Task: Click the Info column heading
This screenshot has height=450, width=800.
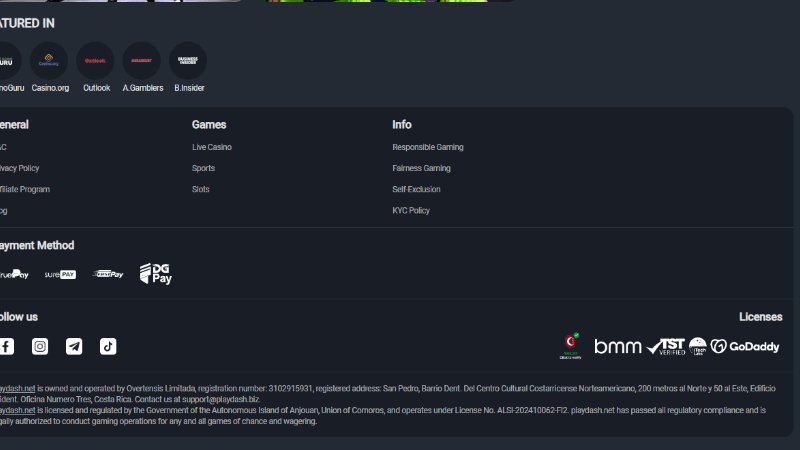Action: (402, 124)
